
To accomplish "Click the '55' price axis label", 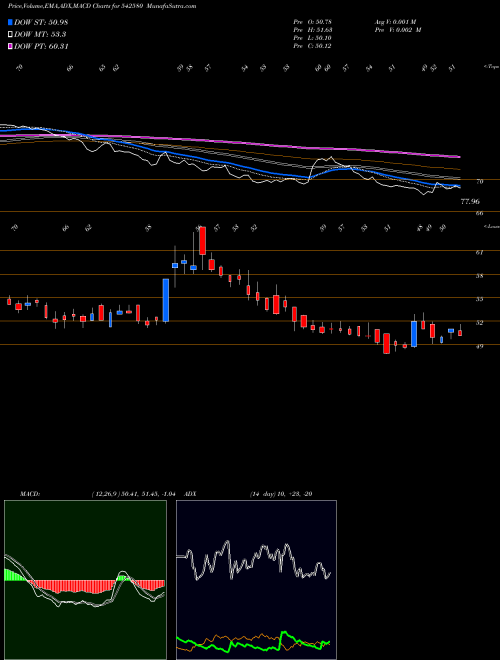I will coord(480,299).
